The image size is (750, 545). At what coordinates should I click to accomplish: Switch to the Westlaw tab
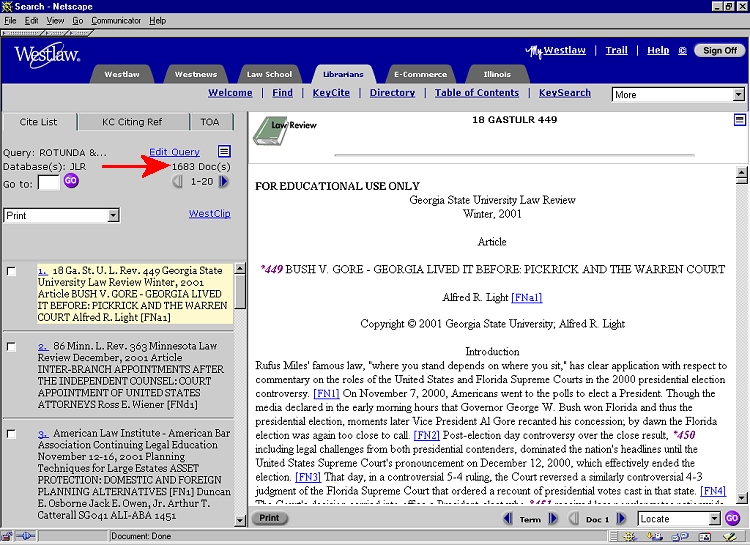tap(122, 75)
